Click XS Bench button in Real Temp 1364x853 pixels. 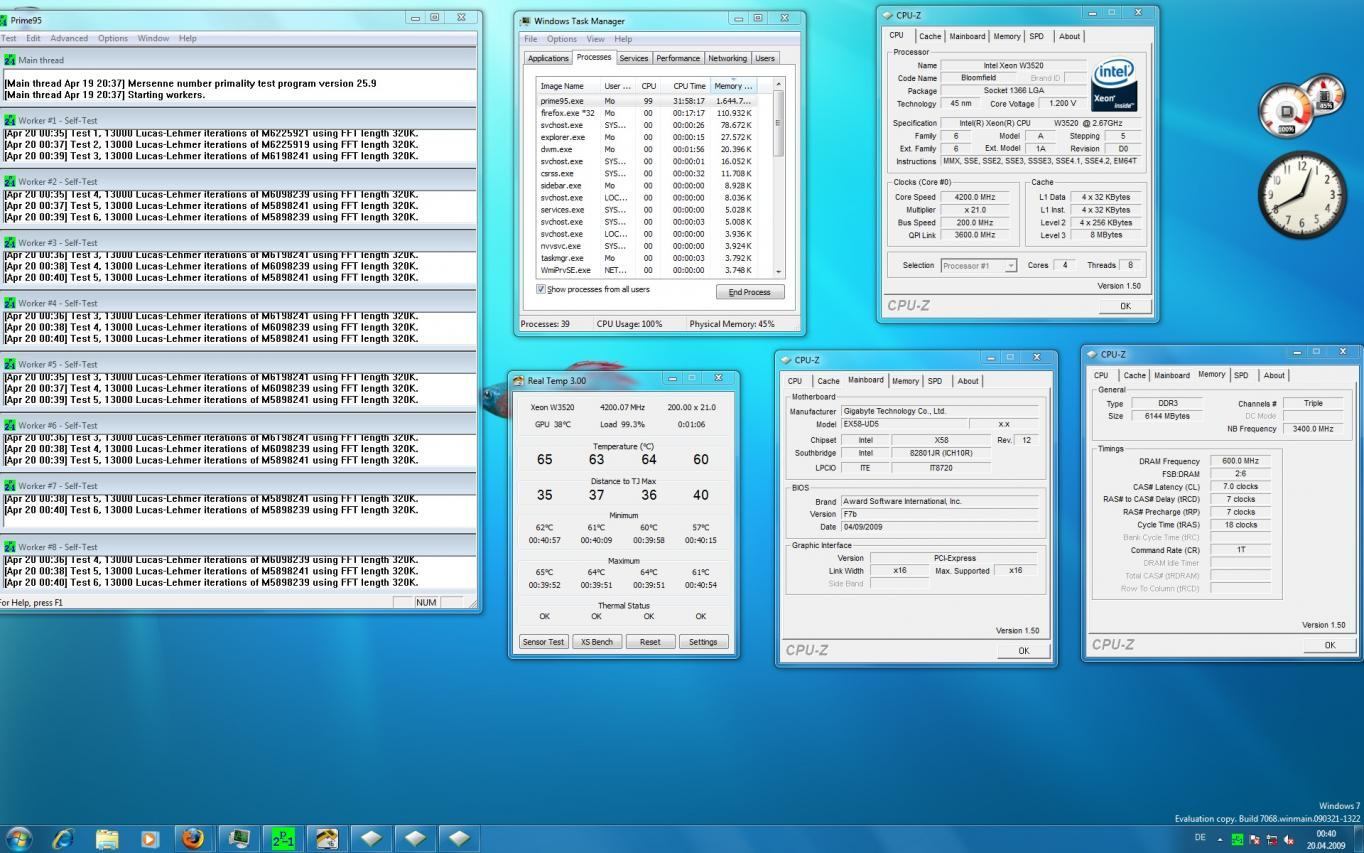pyautogui.click(x=596, y=642)
